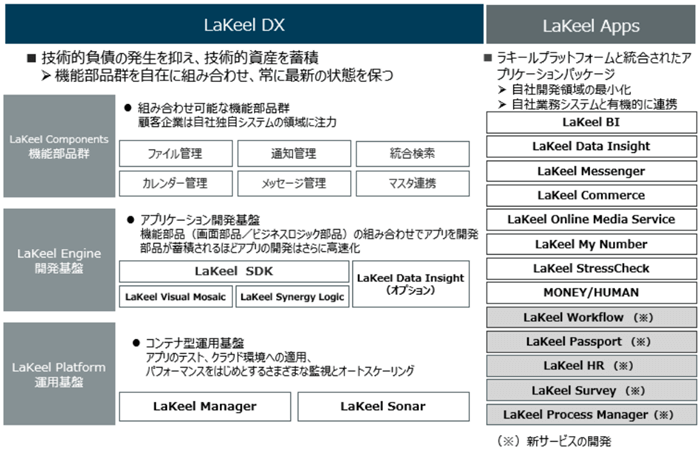This screenshot has height=452, width=700.
Task: Choose LaKeel Data Insight in Apps list
Action: pyautogui.click(x=591, y=146)
